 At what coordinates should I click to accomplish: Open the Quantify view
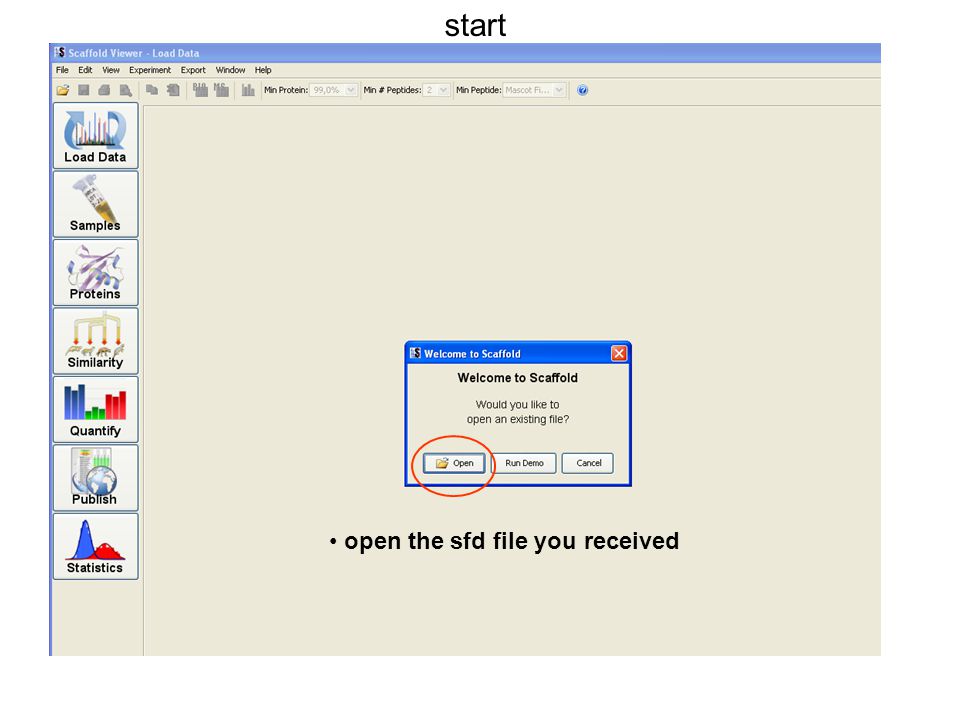point(96,410)
